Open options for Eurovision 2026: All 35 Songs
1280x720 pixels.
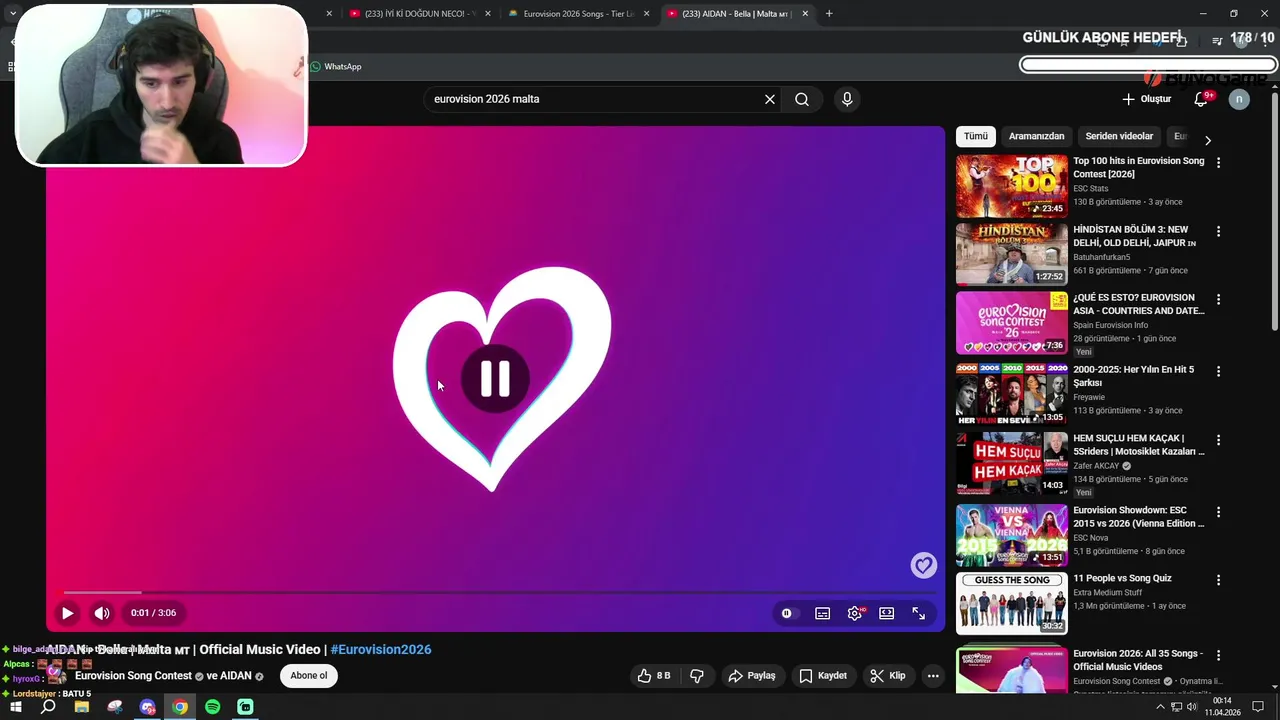1218,655
